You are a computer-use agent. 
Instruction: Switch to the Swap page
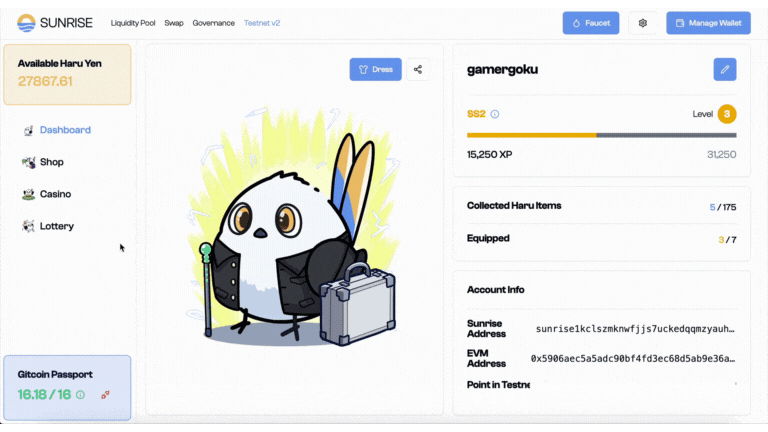pos(174,23)
